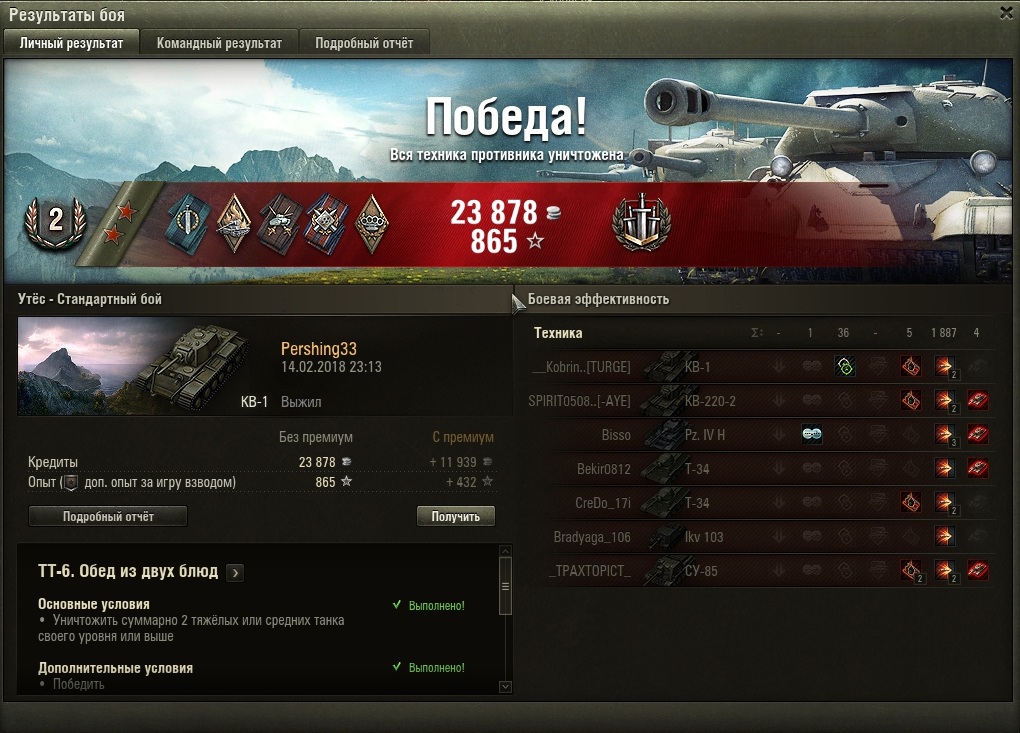Click the green spotted icon in the Kobrin row

(844, 367)
